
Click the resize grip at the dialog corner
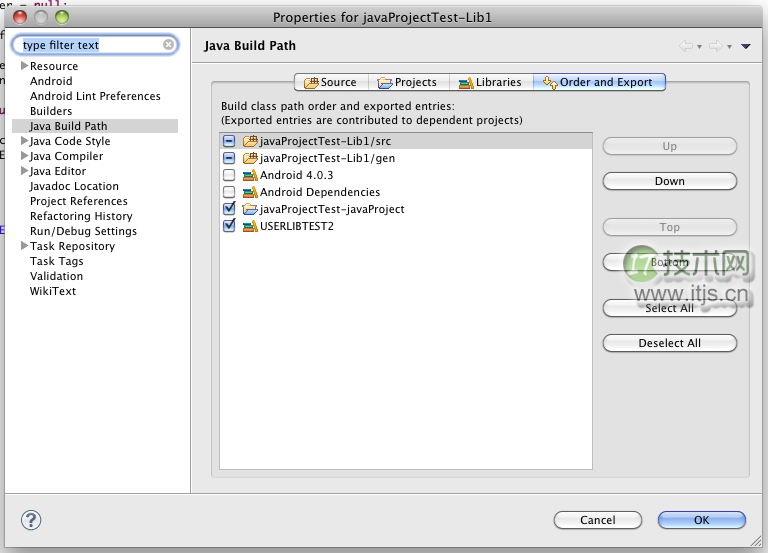coord(757,541)
